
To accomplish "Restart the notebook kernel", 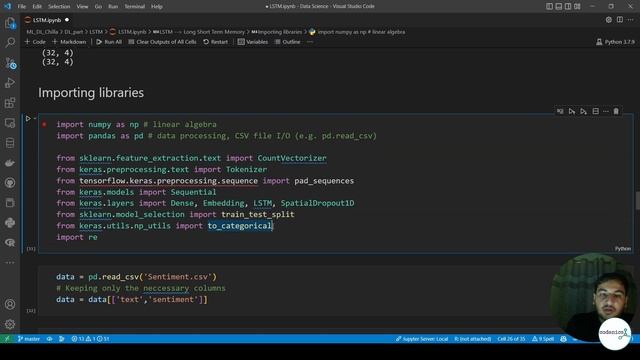I will point(216,42).
